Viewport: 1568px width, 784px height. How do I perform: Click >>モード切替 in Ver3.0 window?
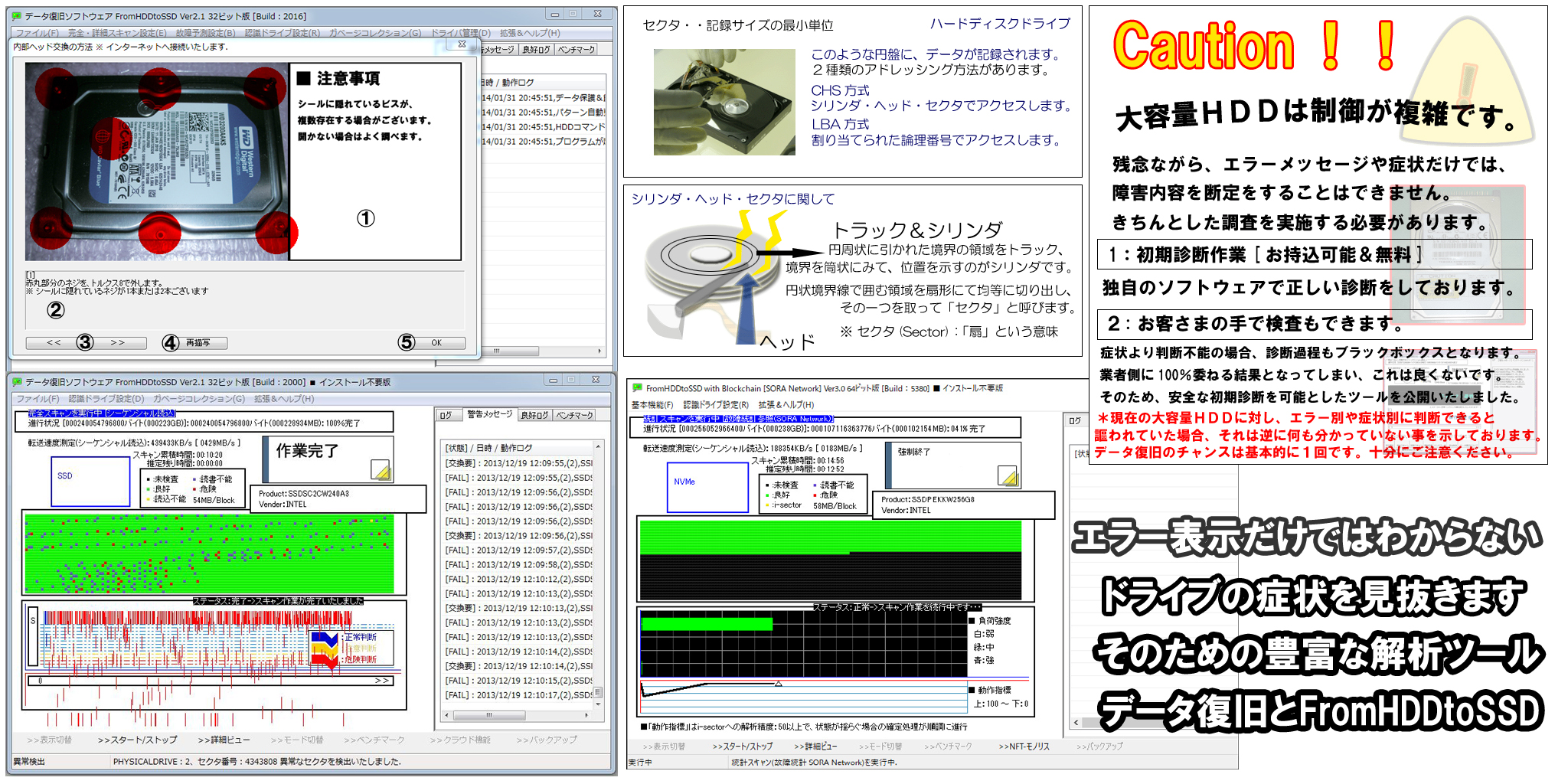click(880, 746)
